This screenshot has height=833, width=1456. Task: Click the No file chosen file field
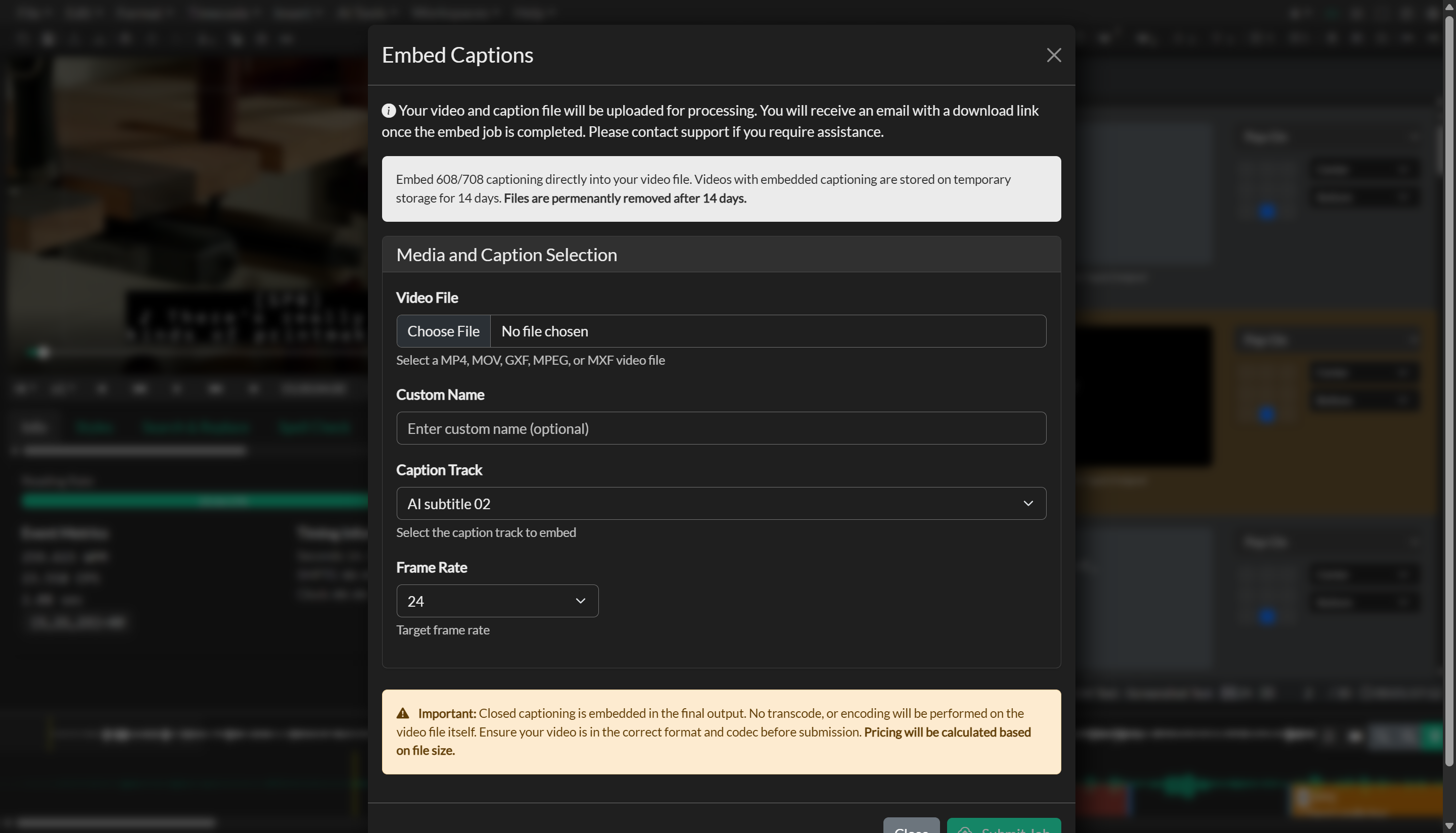(767, 331)
